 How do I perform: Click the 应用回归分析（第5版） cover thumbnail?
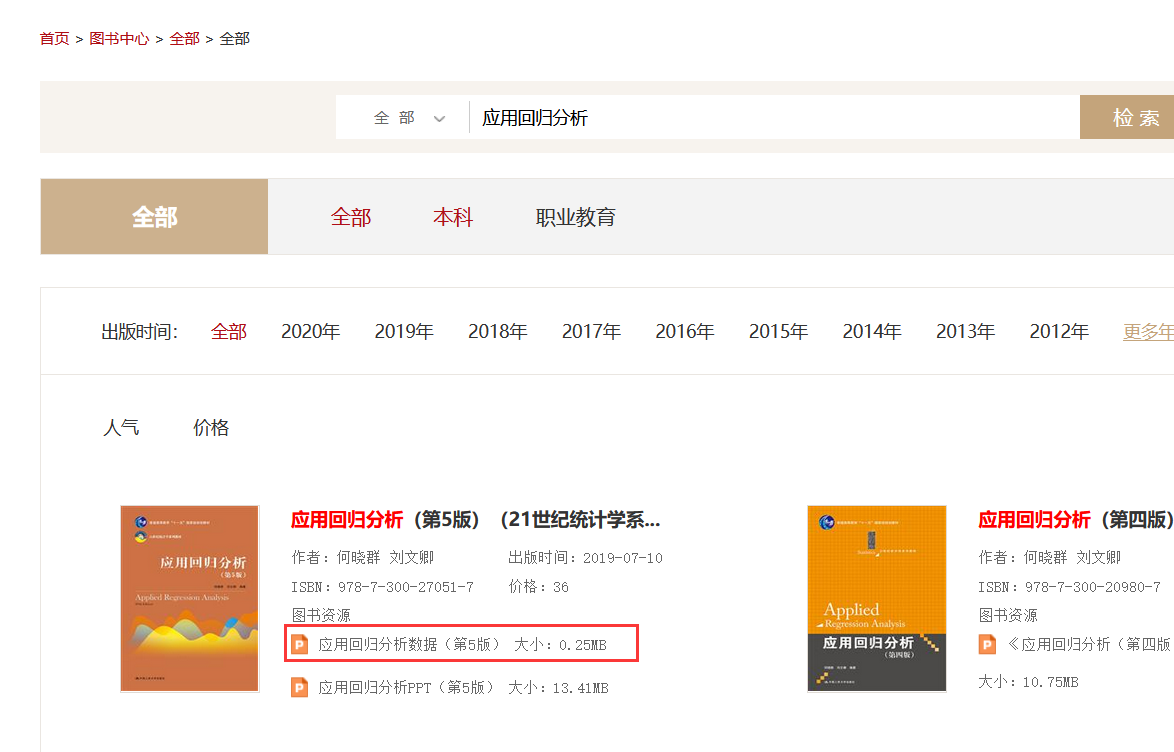pos(189,598)
